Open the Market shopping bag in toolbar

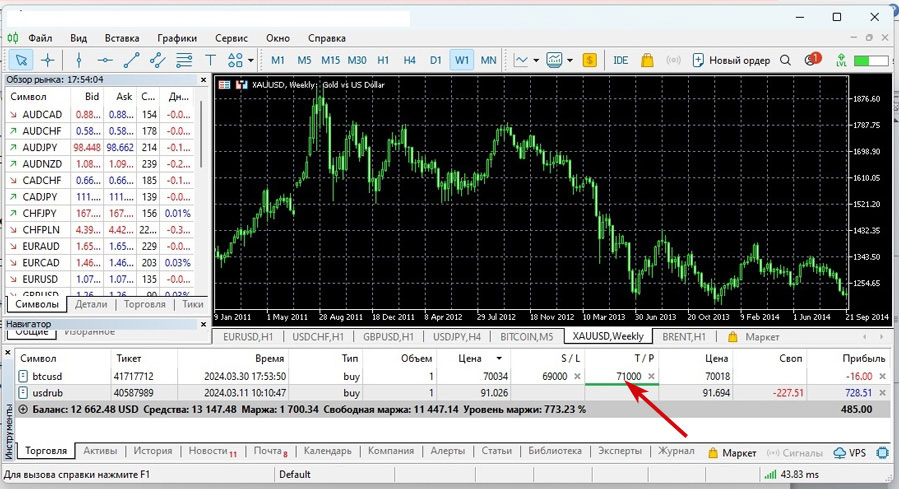[x=647, y=60]
